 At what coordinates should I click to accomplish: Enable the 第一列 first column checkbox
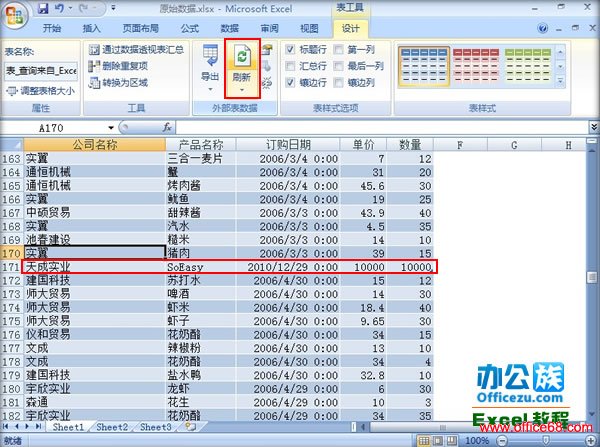tap(338, 49)
